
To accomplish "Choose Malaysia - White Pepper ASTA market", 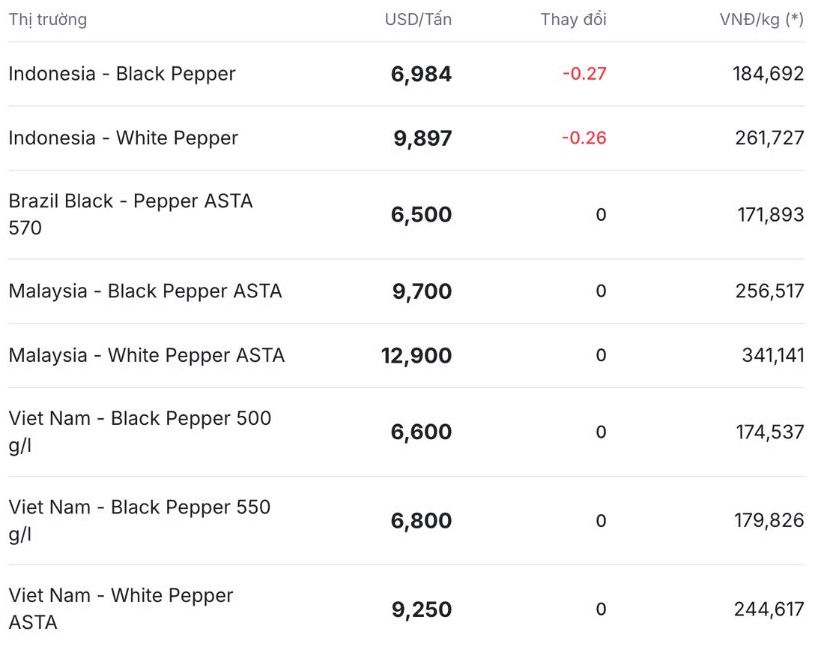I will pos(146,355).
